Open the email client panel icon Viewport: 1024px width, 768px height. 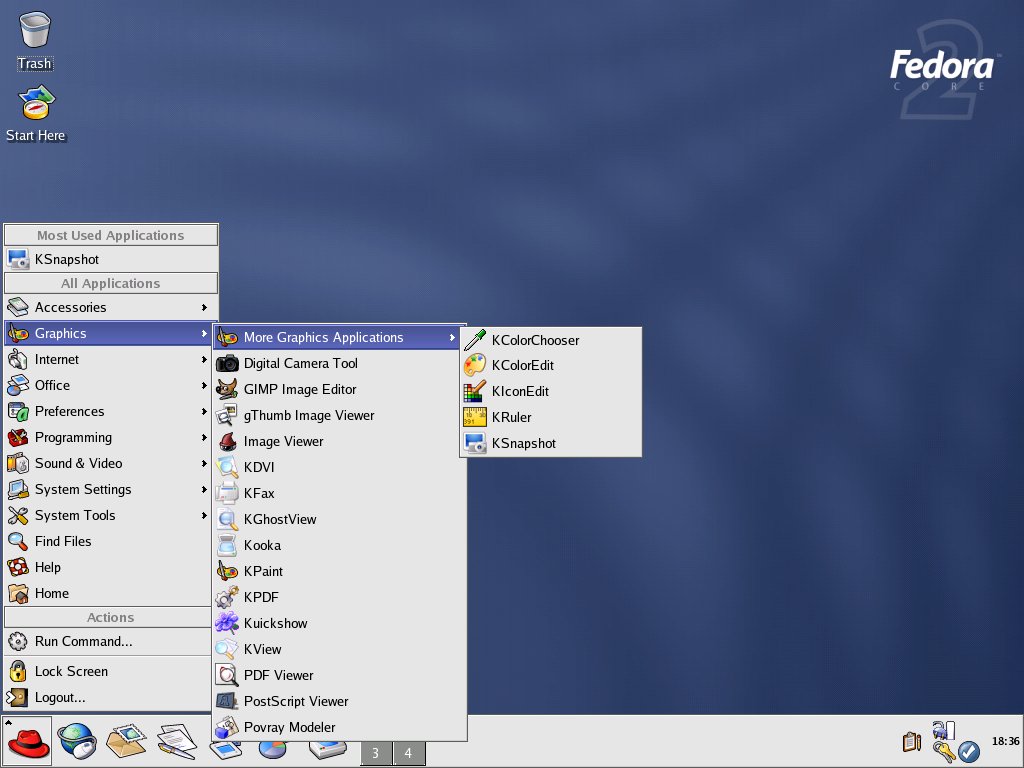tap(127, 742)
